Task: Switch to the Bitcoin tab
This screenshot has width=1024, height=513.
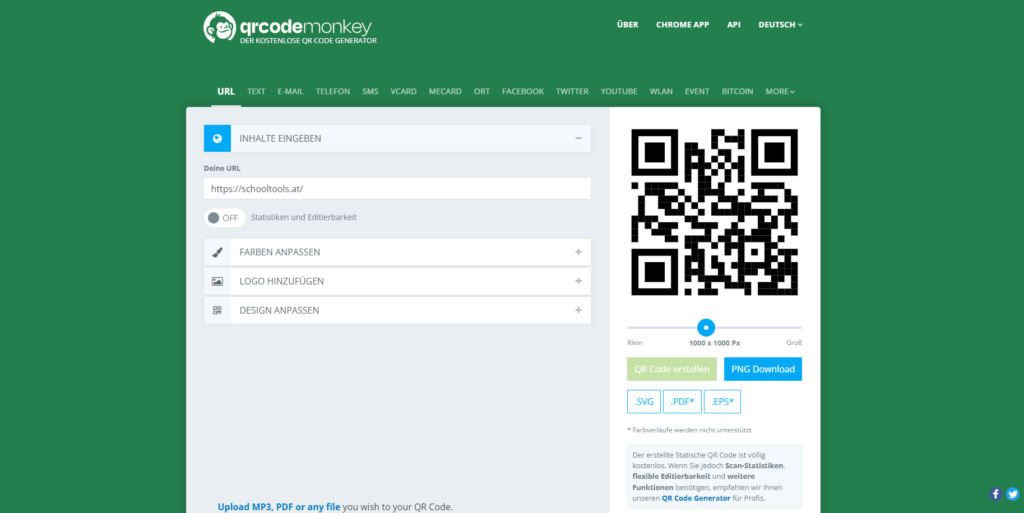Action: tap(737, 91)
